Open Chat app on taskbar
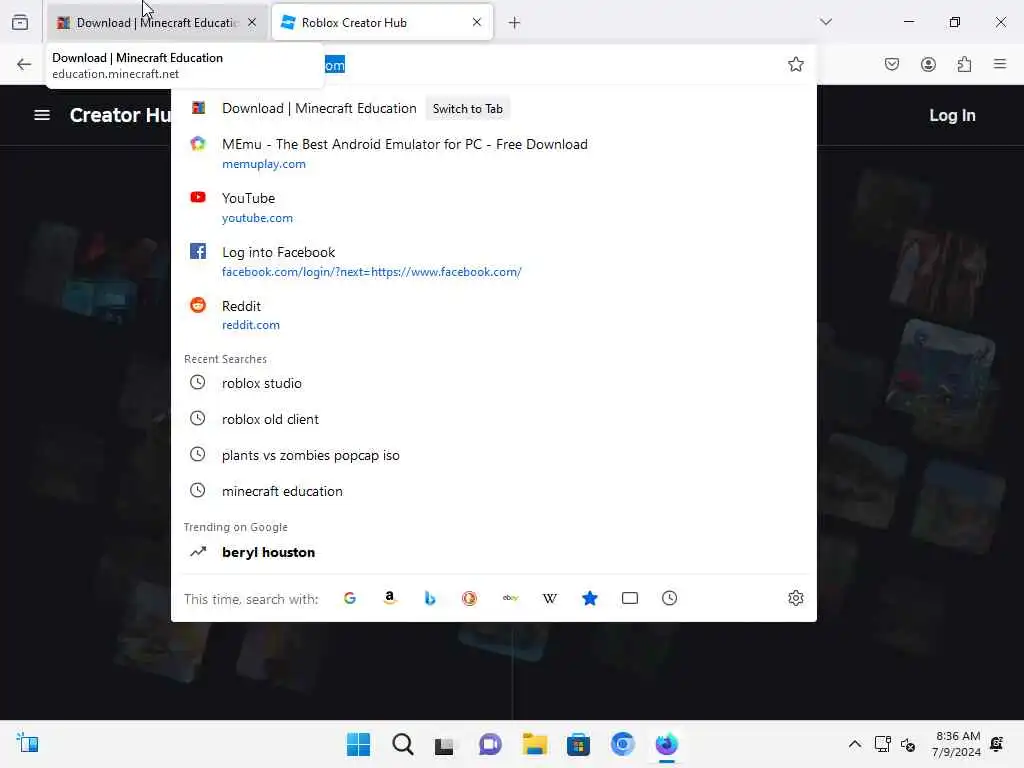 (x=490, y=744)
